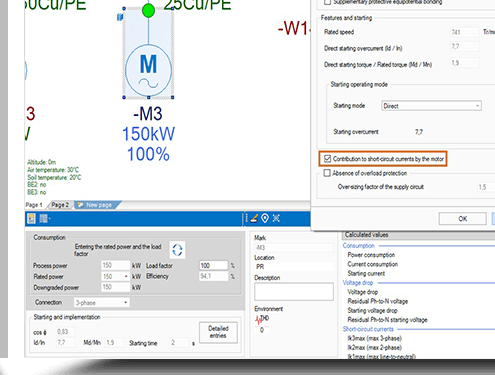This screenshot has height=375, width=495.
Task: Click the 'Residual Ph-to-N voltage' row
Action: [378, 301]
